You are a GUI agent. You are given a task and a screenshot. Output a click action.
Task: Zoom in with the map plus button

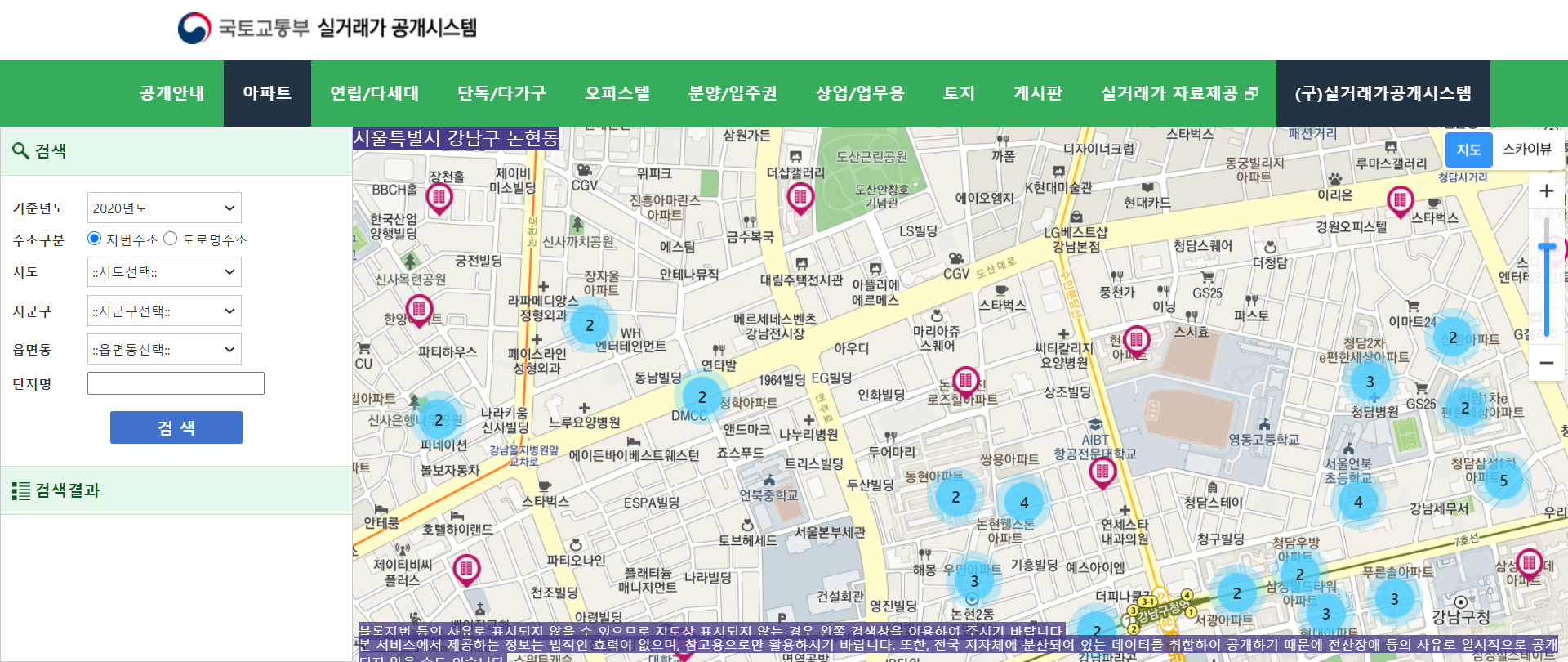point(1546,191)
